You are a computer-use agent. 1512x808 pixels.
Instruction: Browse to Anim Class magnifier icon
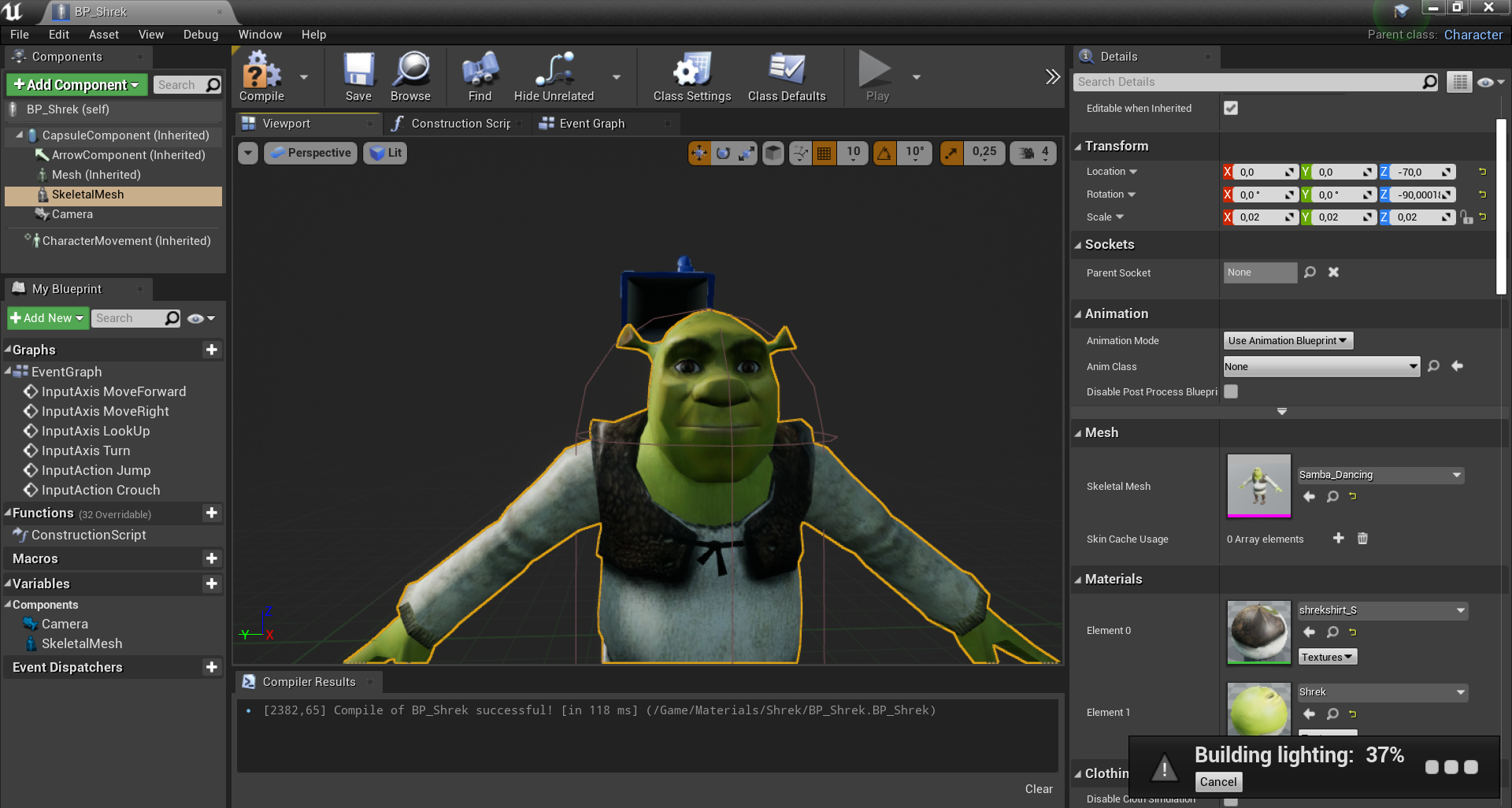pyautogui.click(x=1433, y=365)
